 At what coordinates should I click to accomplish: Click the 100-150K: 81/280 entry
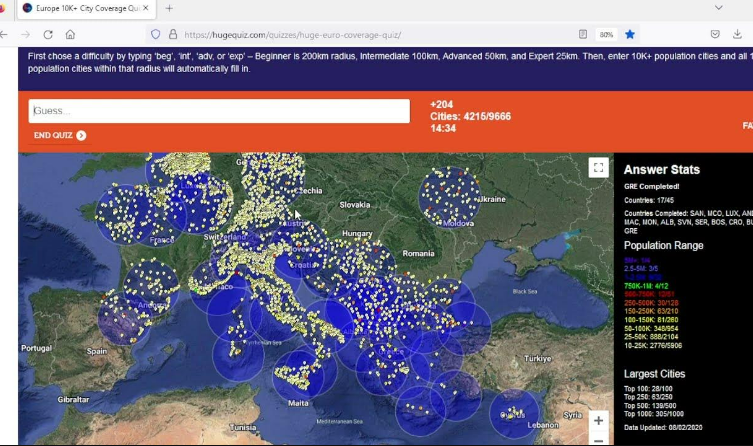point(651,320)
